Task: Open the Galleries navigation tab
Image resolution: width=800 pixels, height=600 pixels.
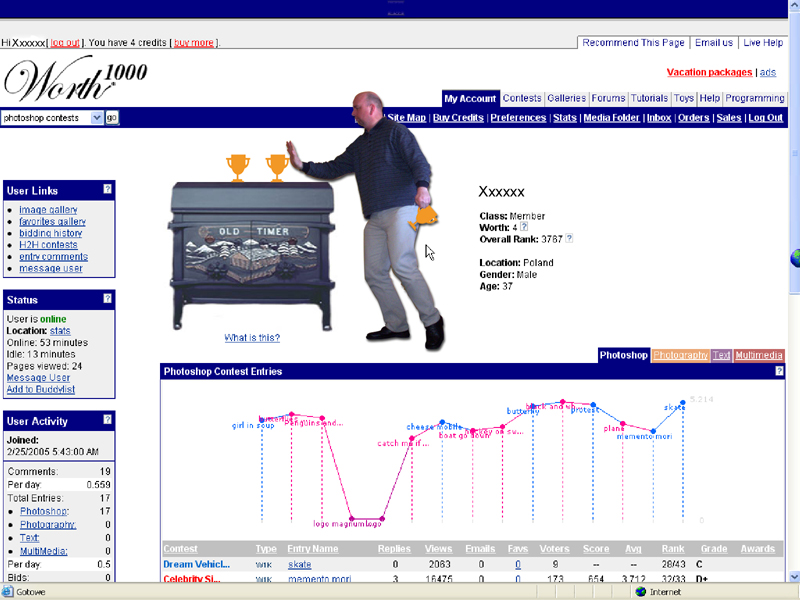Action: tap(566, 98)
